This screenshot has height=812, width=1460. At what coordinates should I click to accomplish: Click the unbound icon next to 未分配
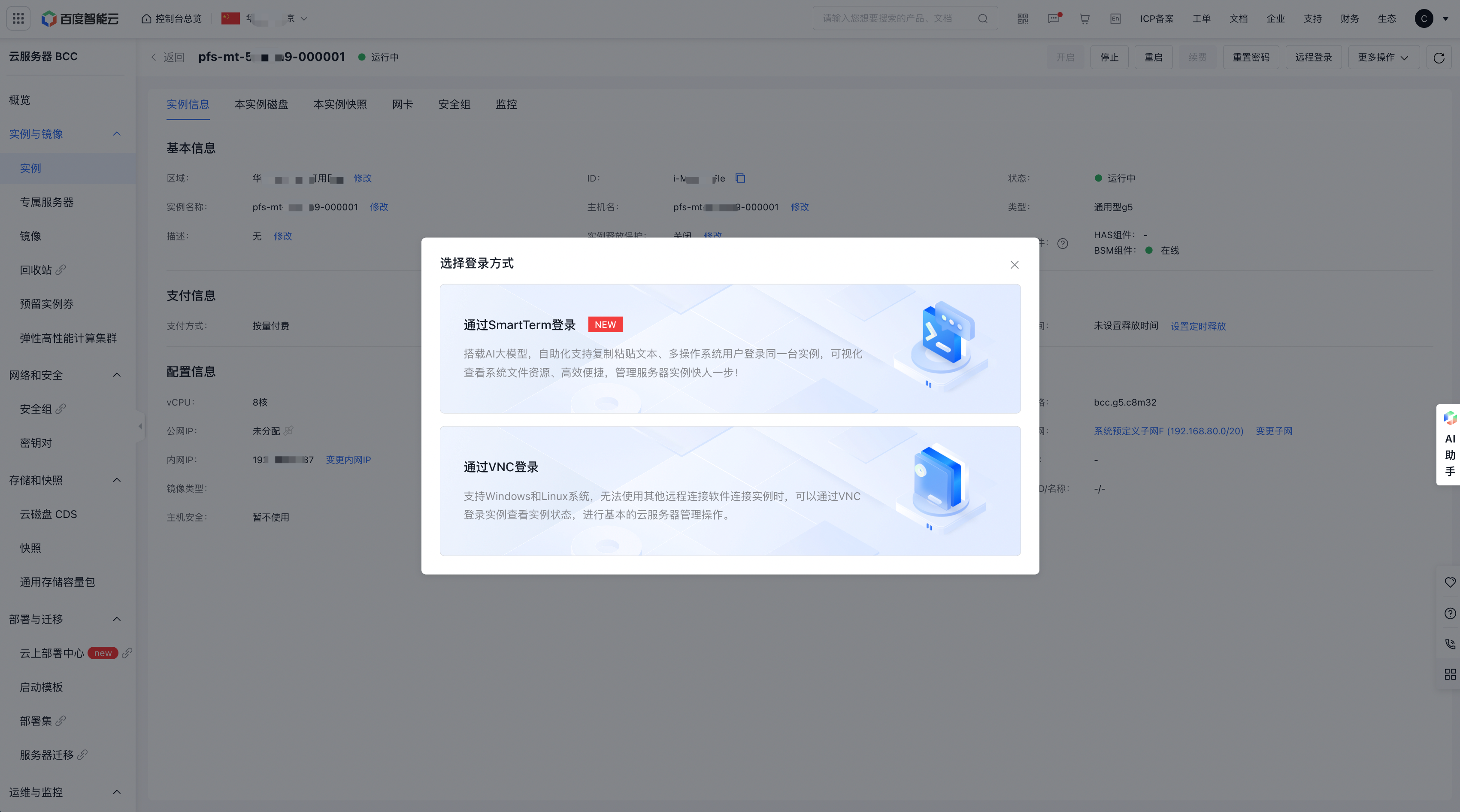[x=288, y=430]
